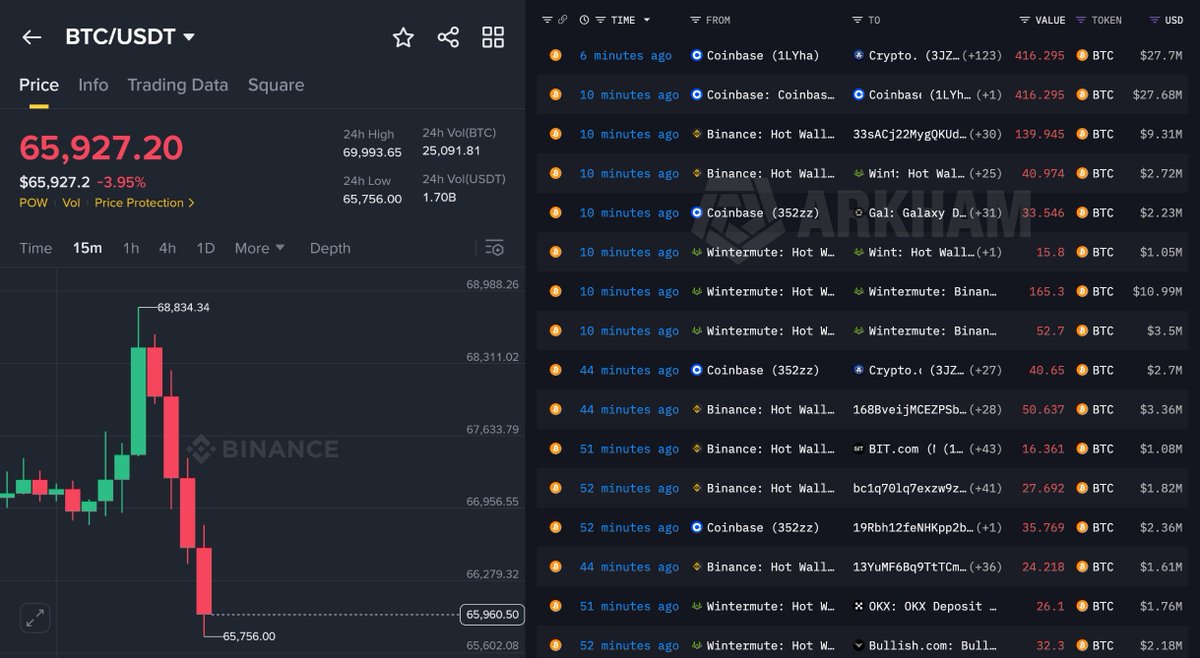Open the Price Protection link
The height and width of the screenshot is (658, 1200).
point(138,202)
